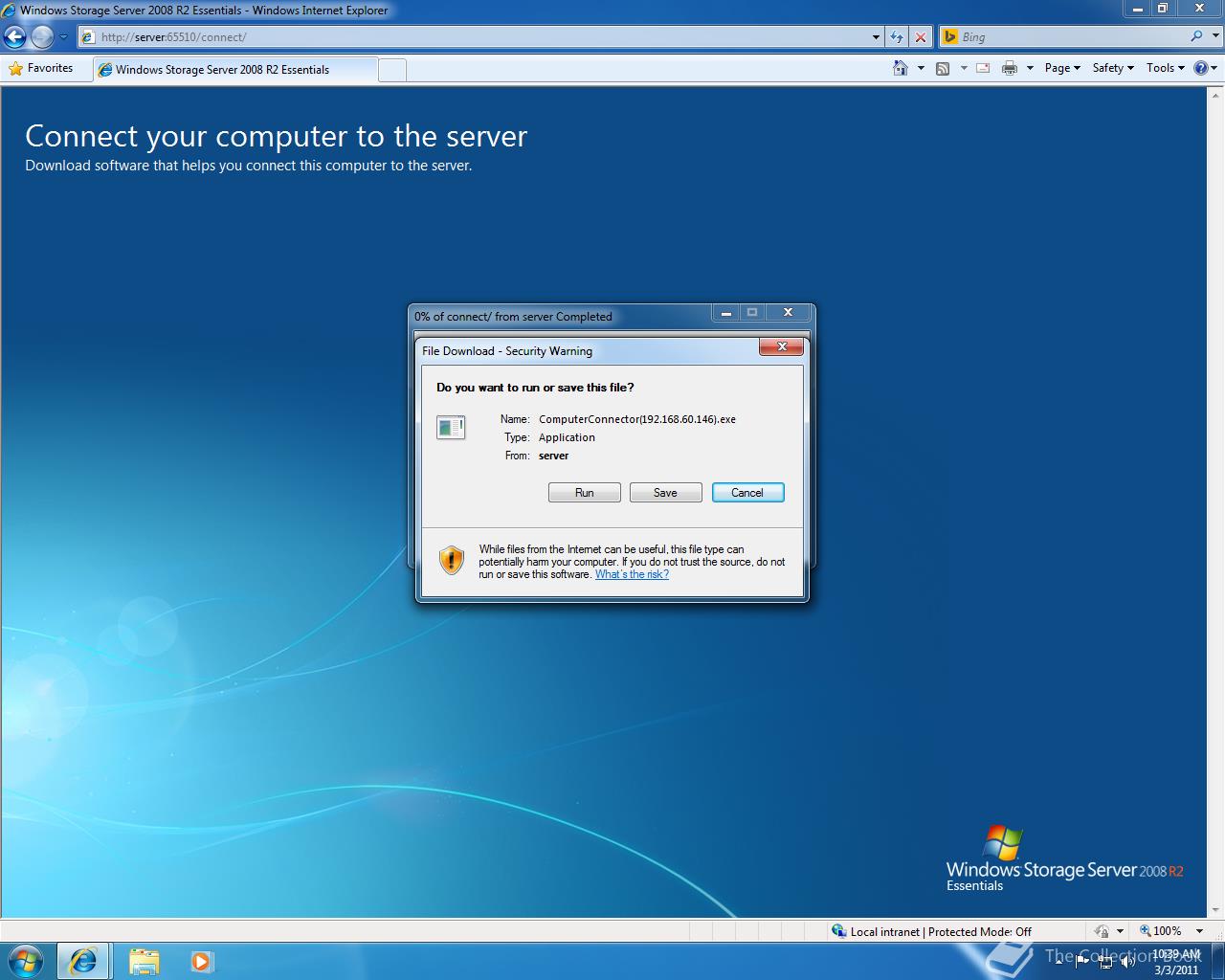Expand the address bar history dropdown

[876, 36]
